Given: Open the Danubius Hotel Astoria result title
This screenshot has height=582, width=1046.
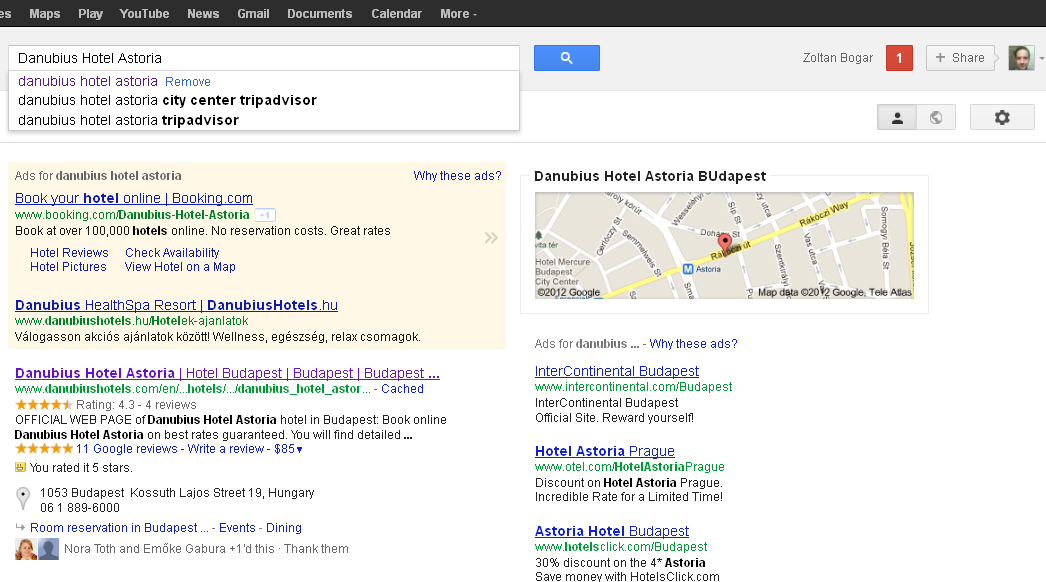Looking at the screenshot, I should [x=227, y=373].
